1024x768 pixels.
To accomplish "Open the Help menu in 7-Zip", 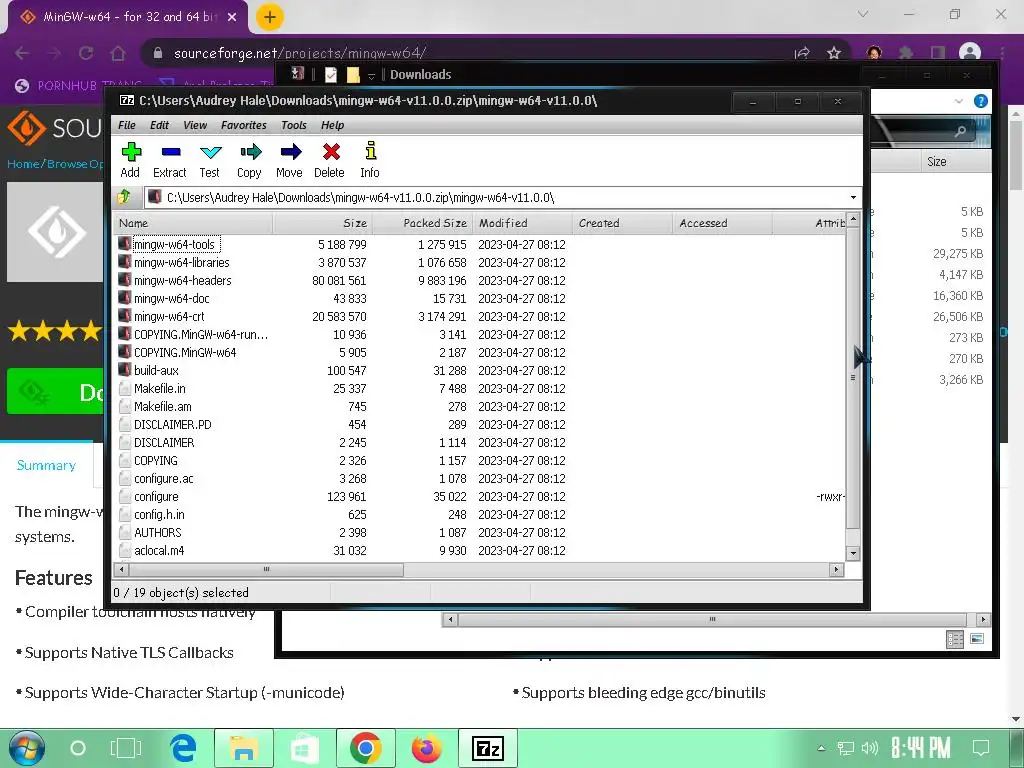I will click(x=332, y=125).
